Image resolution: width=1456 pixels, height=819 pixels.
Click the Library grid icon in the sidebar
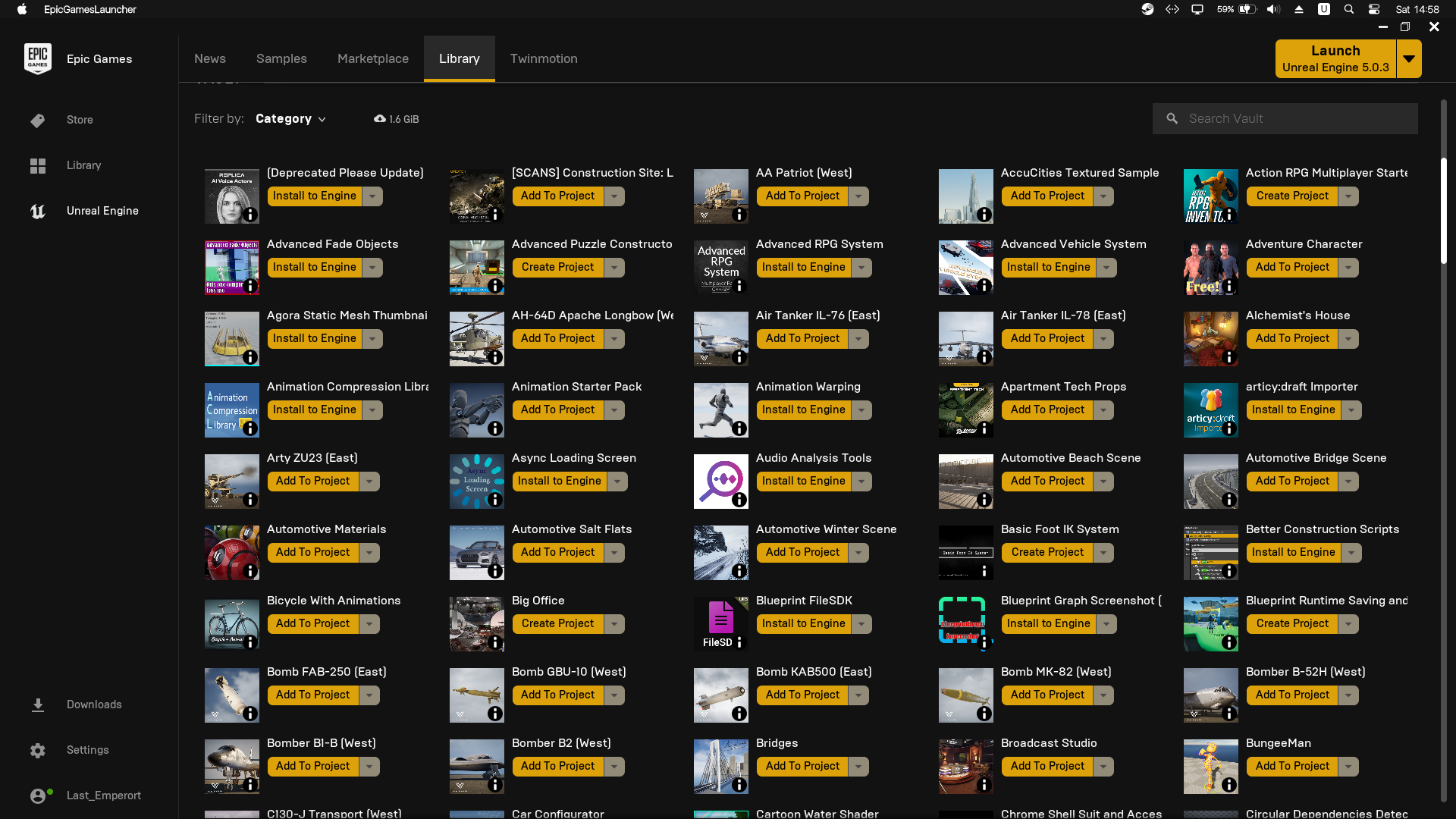[x=38, y=166]
